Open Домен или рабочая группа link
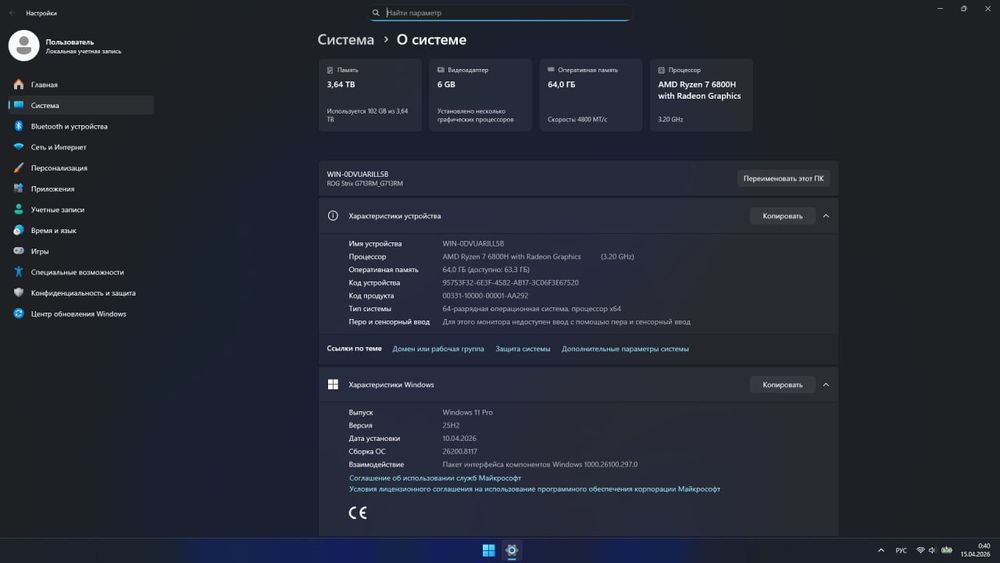1000x563 pixels. tap(438, 349)
